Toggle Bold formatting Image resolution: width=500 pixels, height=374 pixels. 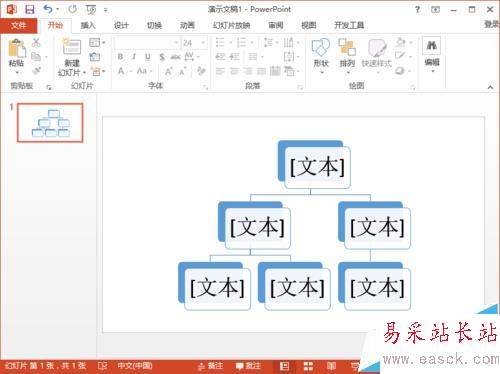click(x=120, y=57)
